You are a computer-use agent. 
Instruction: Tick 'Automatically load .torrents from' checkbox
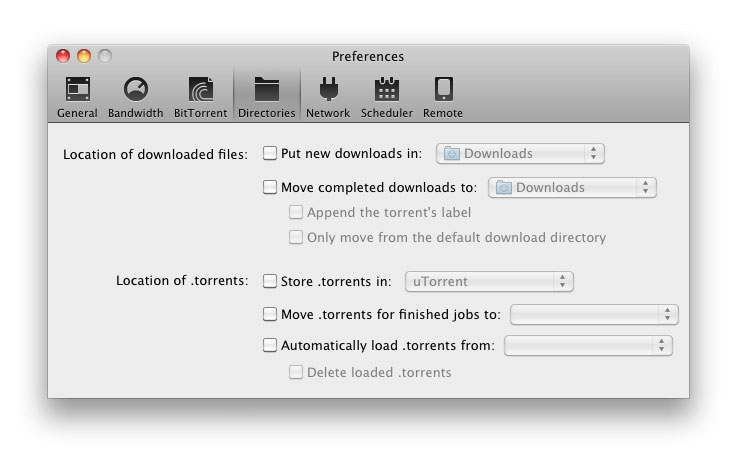tap(270, 346)
